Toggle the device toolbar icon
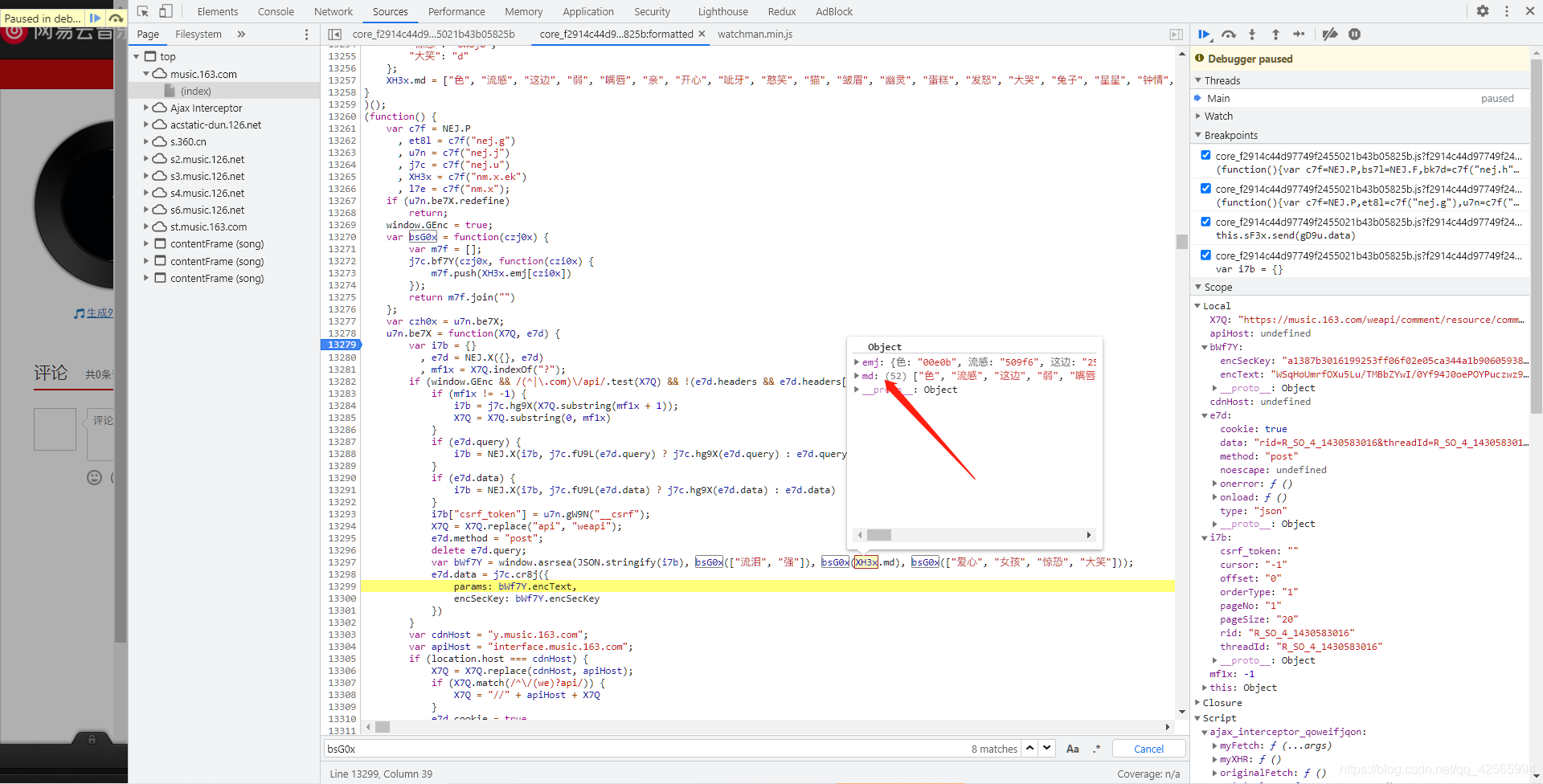Viewport: 1543px width, 784px height. [x=166, y=11]
